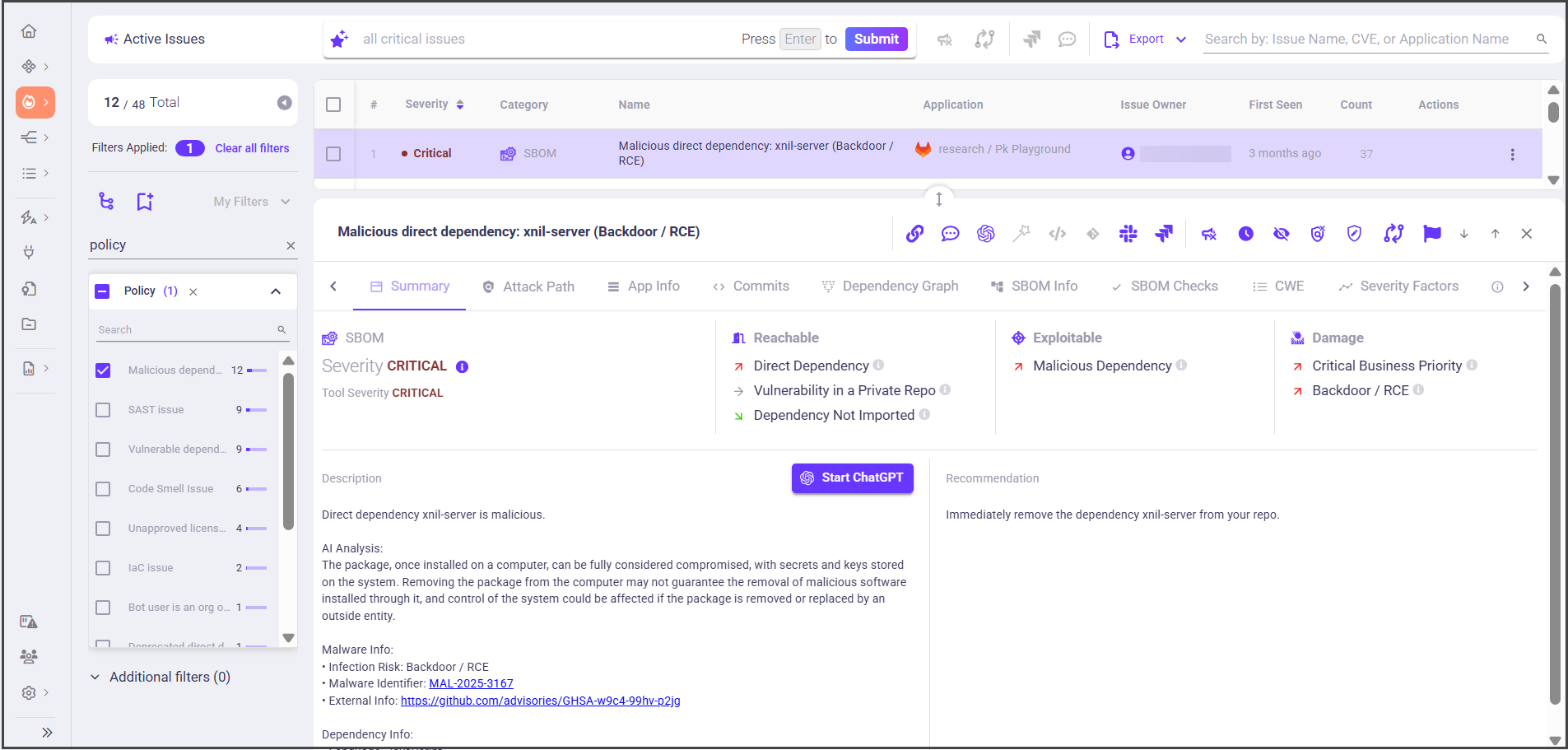Click the clock snooze icon
1568x750 pixels.
[x=1245, y=234]
